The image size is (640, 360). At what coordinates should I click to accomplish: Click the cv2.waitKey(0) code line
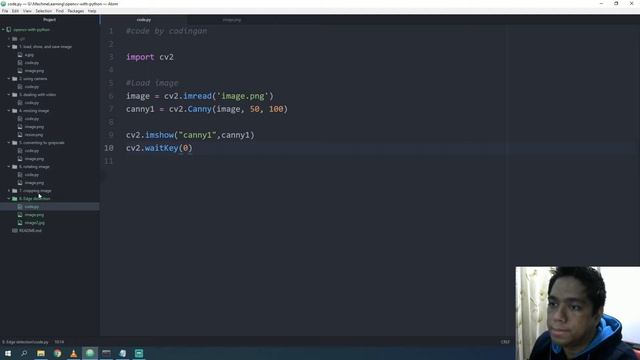tap(159, 148)
